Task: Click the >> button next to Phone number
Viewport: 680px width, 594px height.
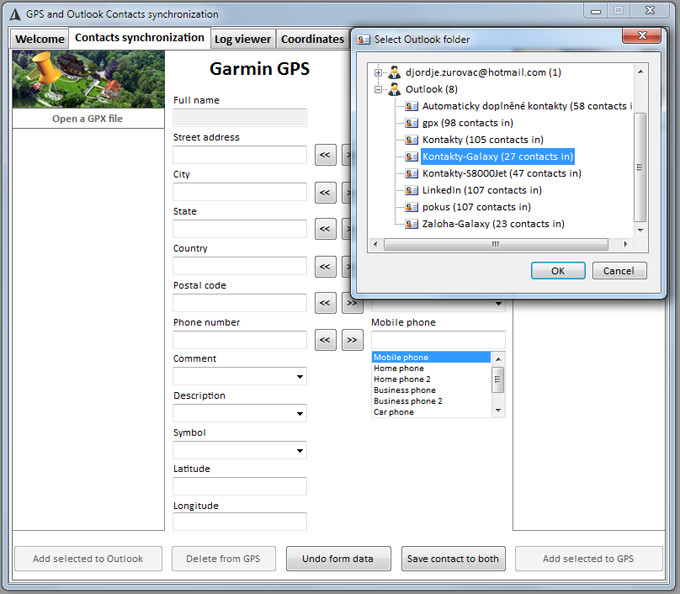Action: pos(352,340)
